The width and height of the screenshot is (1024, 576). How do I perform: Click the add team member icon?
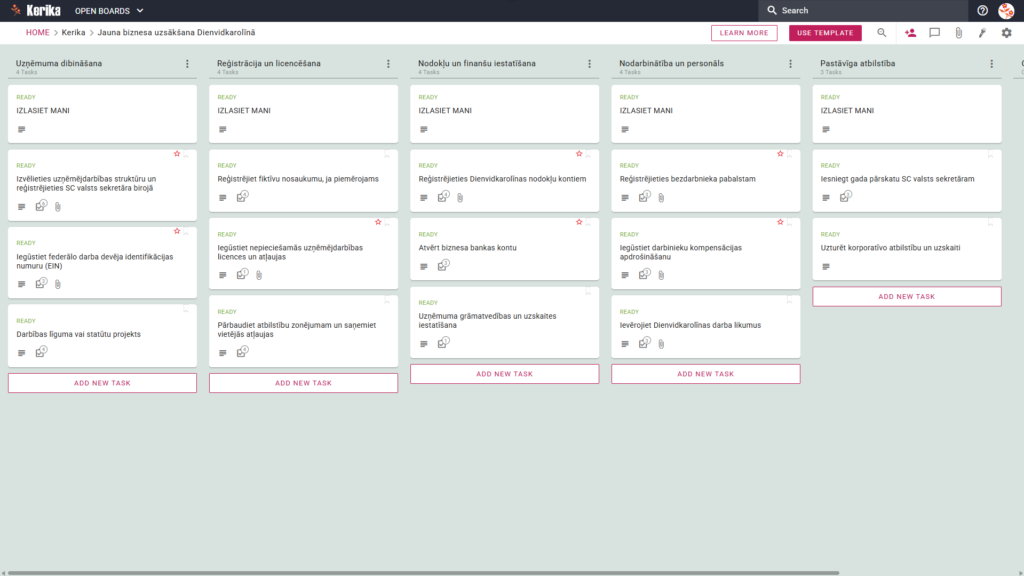click(x=910, y=33)
